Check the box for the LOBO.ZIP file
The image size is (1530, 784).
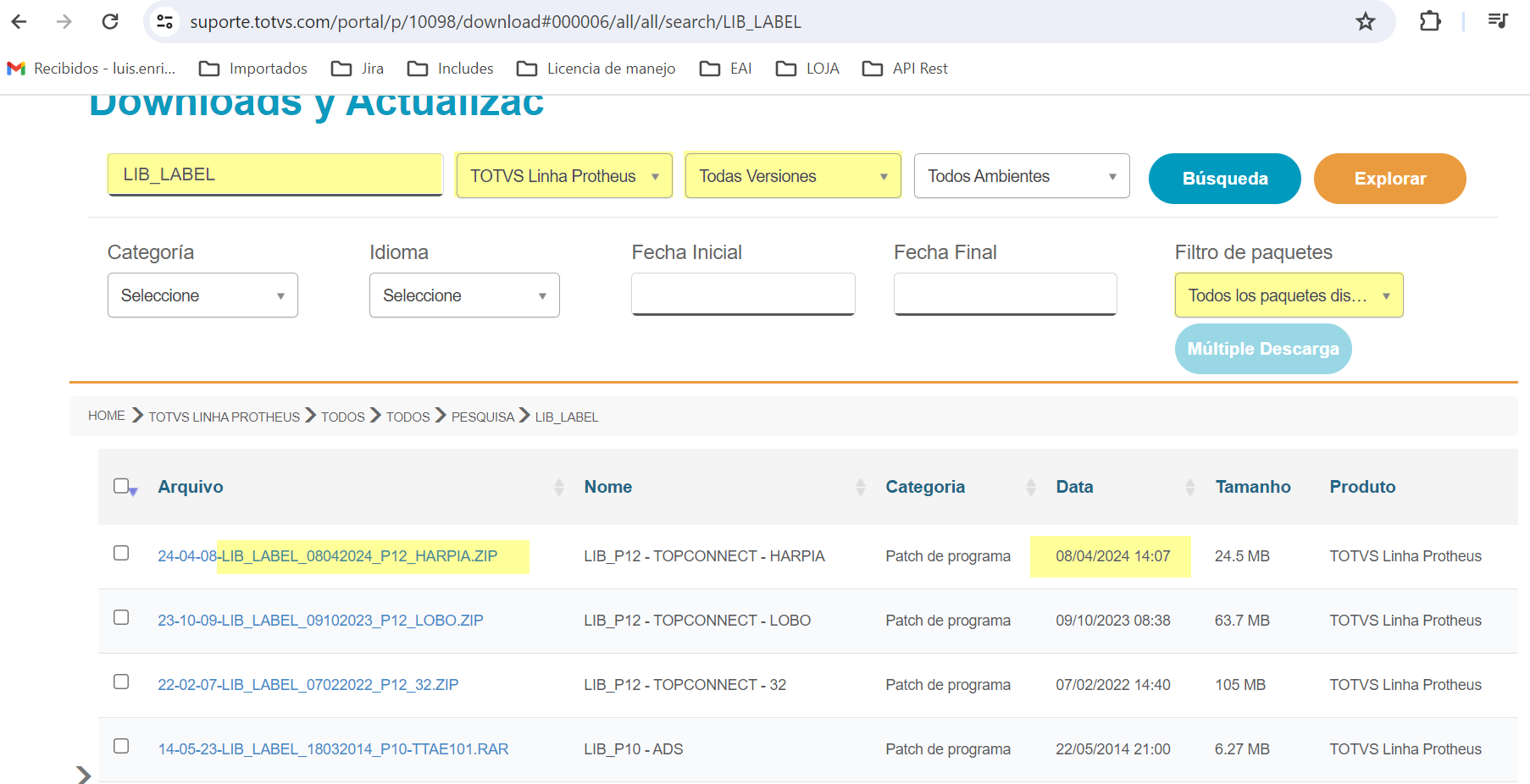[x=121, y=617]
